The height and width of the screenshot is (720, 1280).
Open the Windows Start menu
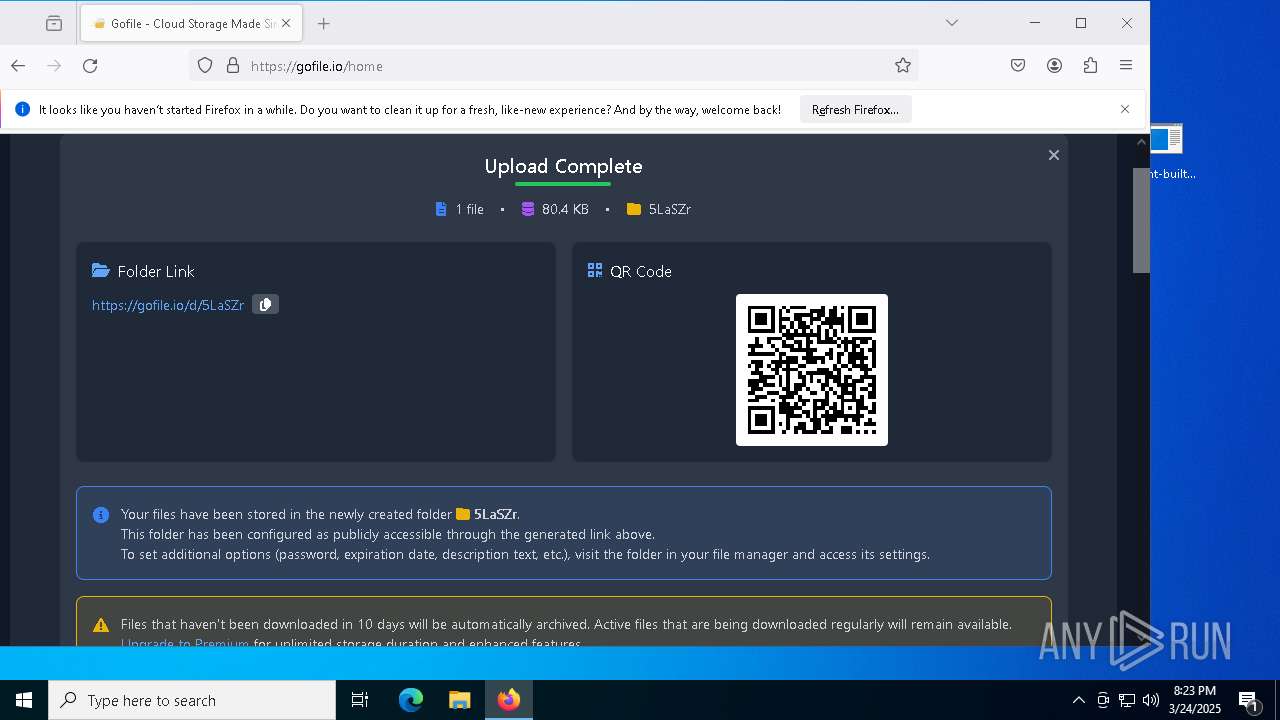pos(24,700)
